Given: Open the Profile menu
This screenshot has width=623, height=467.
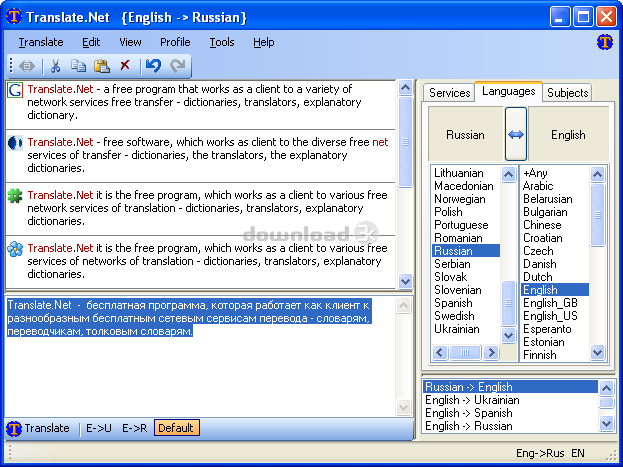Looking at the screenshot, I should (x=175, y=42).
